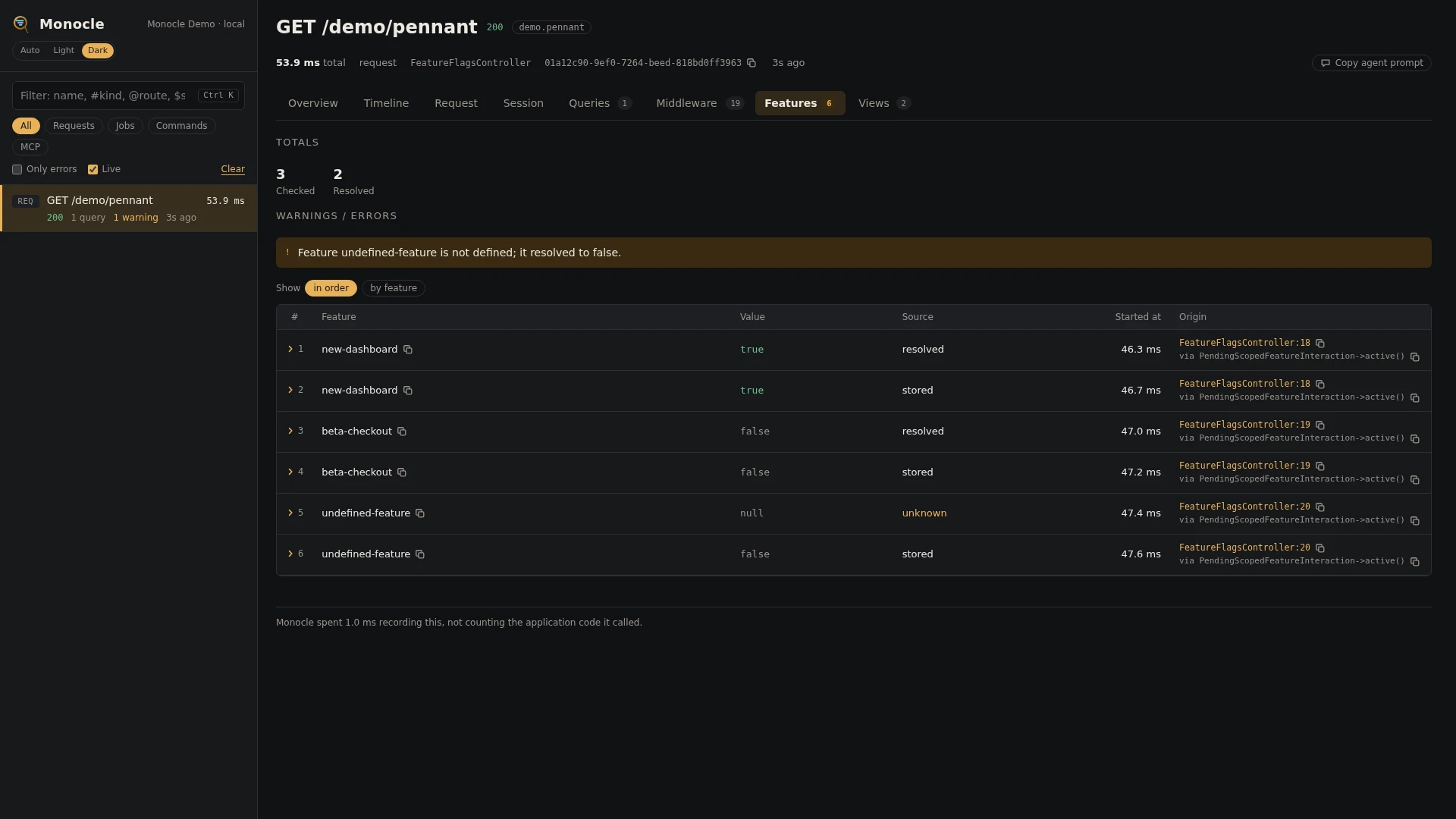Screen dimensions: 1456x819
Task: Copy FeatureFlagsController:18 origin in row 2
Action: 1320,384
